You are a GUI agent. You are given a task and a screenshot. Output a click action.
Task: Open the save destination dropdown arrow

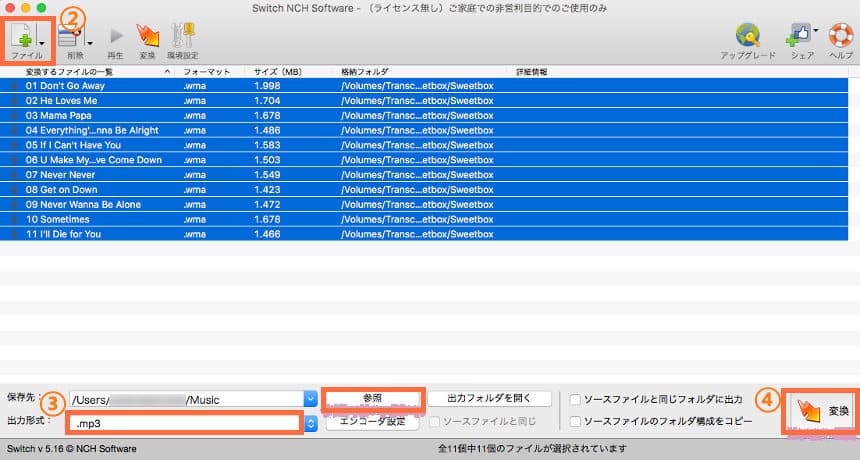coord(310,399)
